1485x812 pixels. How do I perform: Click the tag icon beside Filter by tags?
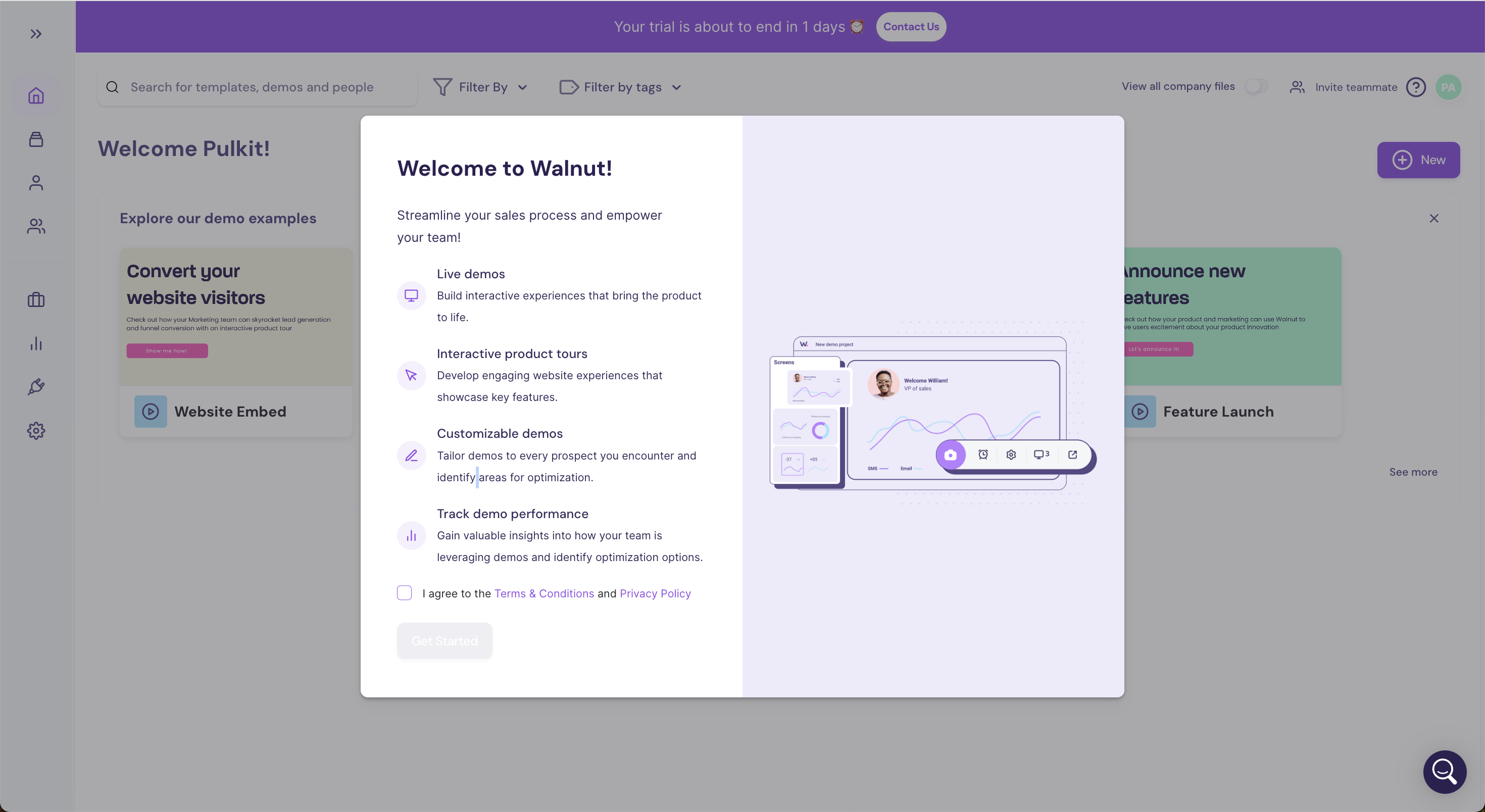[x=568, y=87]
